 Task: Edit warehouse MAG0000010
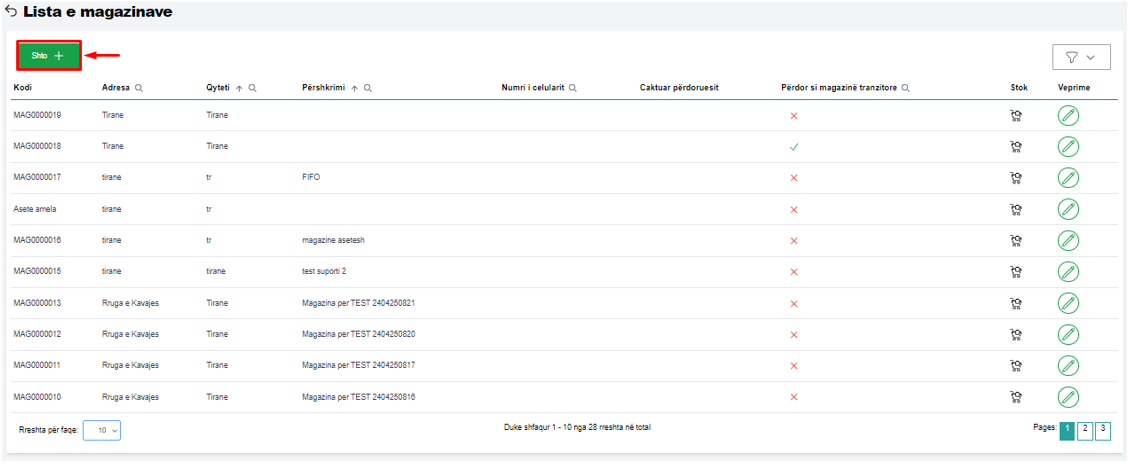coord(1068,396)
